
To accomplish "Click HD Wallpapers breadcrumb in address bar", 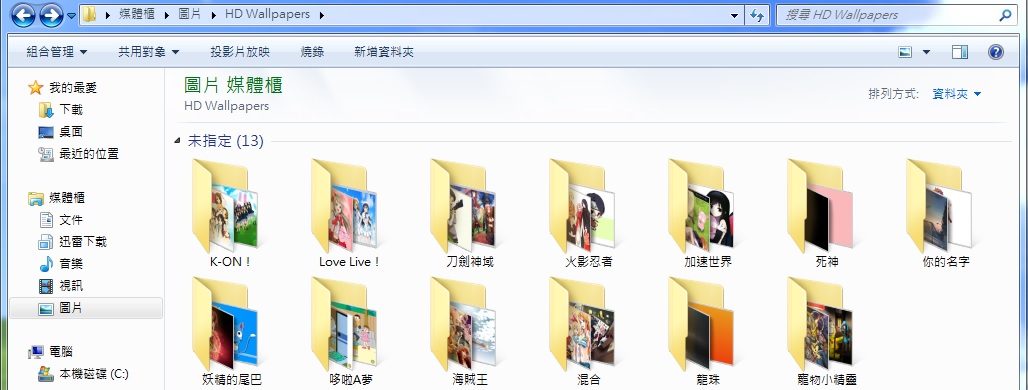I will [267, 14].
